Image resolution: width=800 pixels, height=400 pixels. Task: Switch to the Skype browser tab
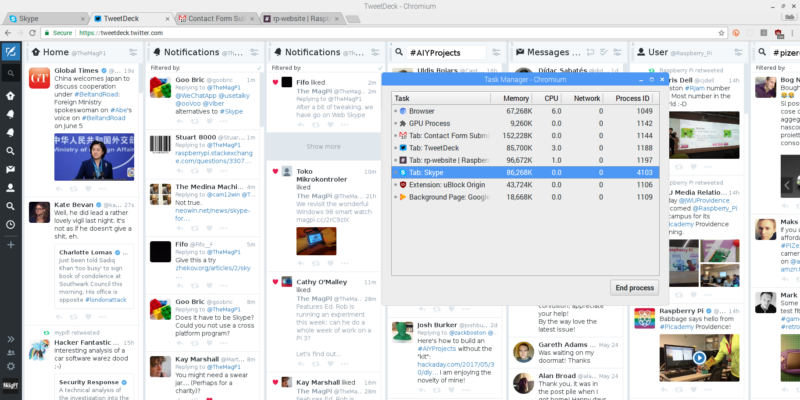[40, 18]
